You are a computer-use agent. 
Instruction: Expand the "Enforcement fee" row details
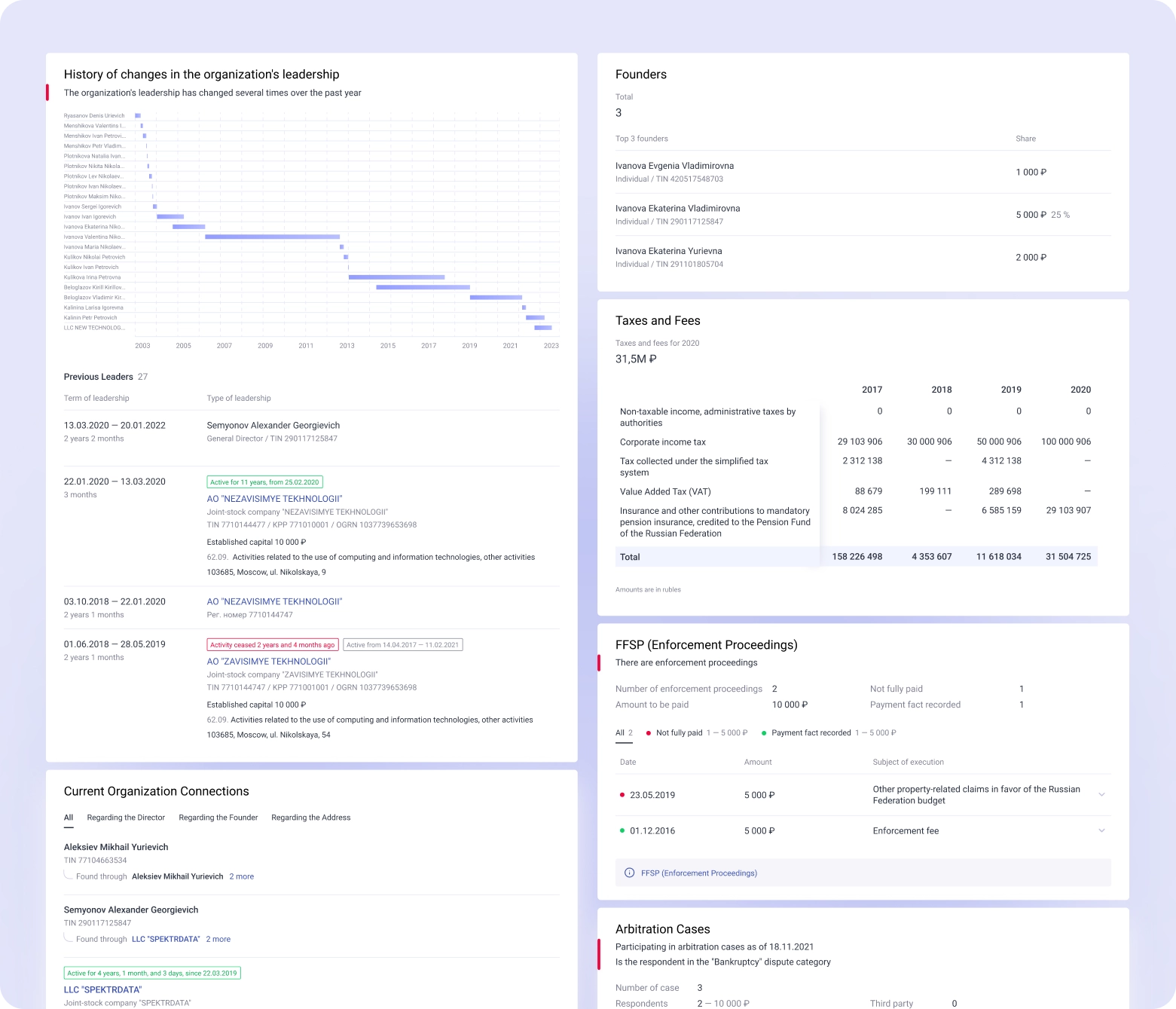coord(1102,830)
